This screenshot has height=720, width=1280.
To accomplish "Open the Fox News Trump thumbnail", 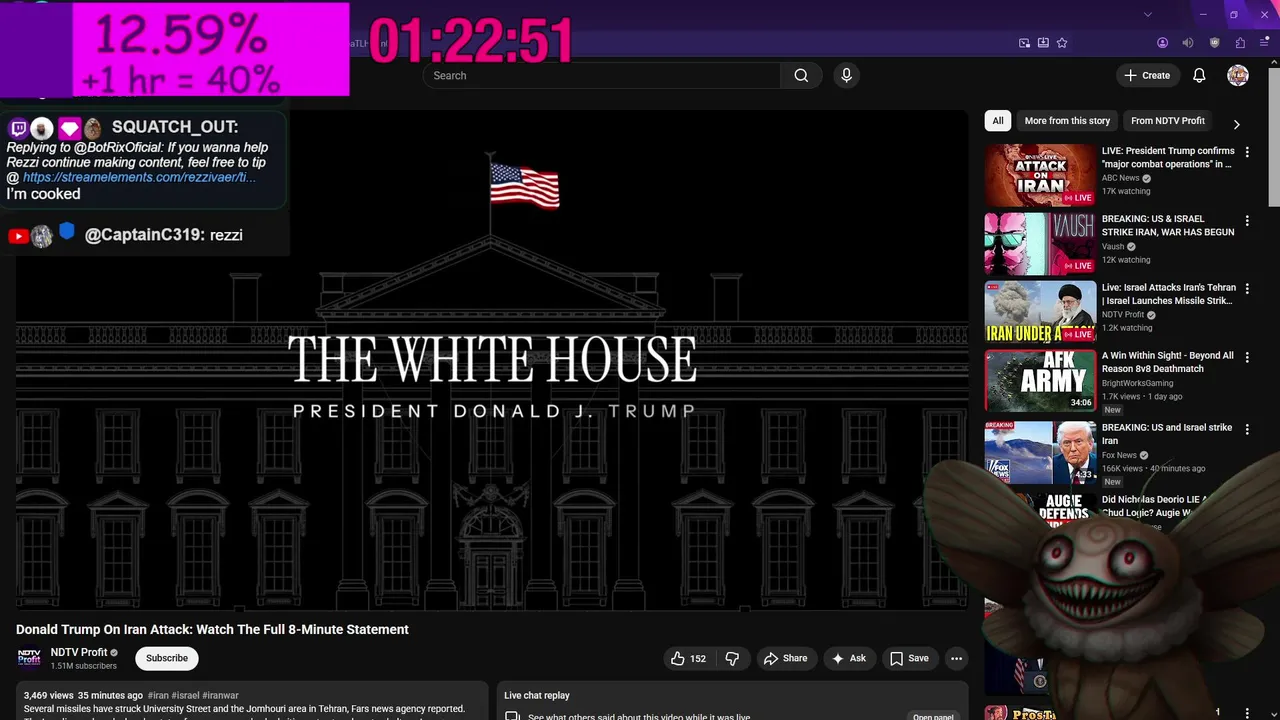I will 1040,452.
